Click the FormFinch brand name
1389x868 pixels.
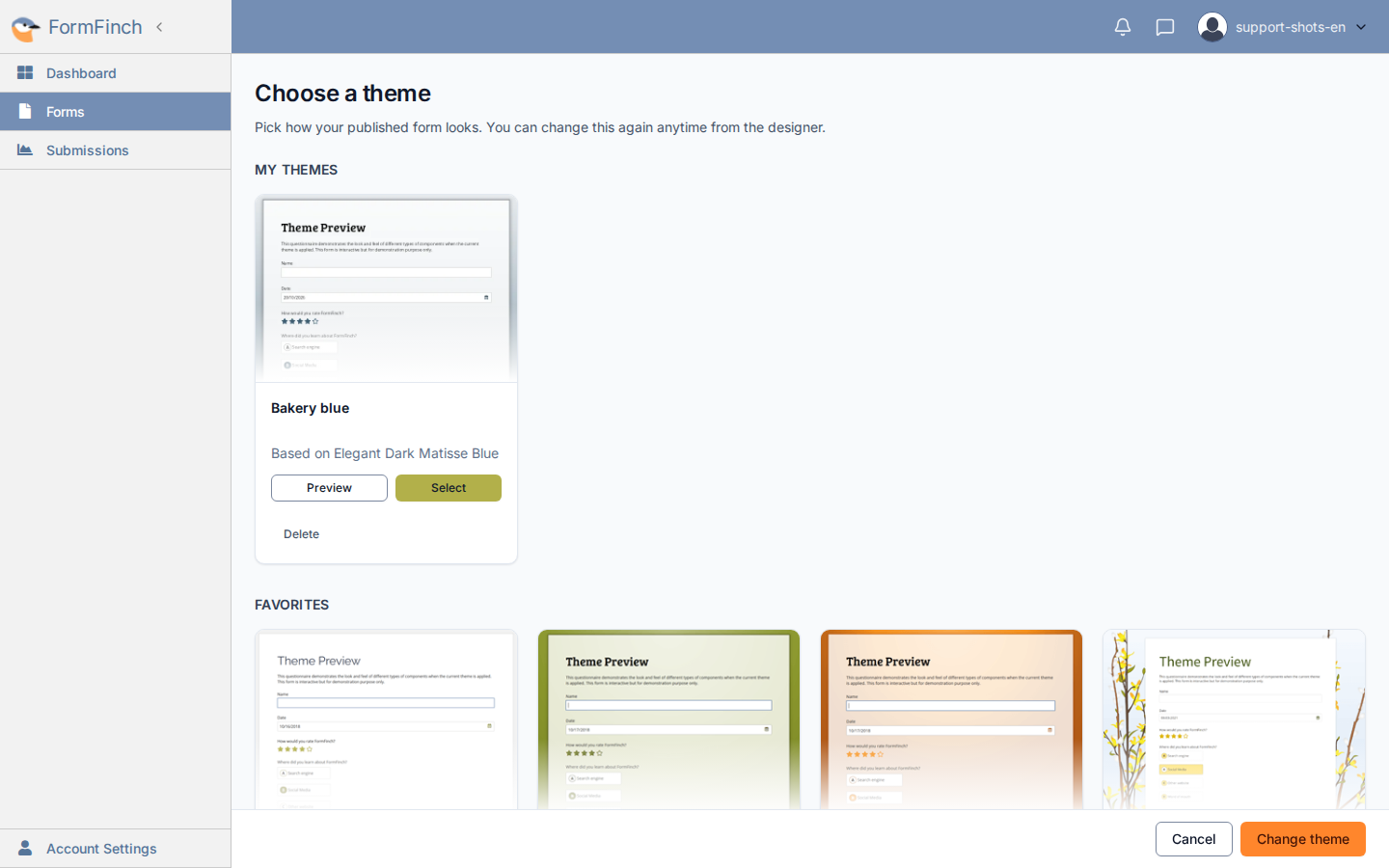[x=95, y=27]
